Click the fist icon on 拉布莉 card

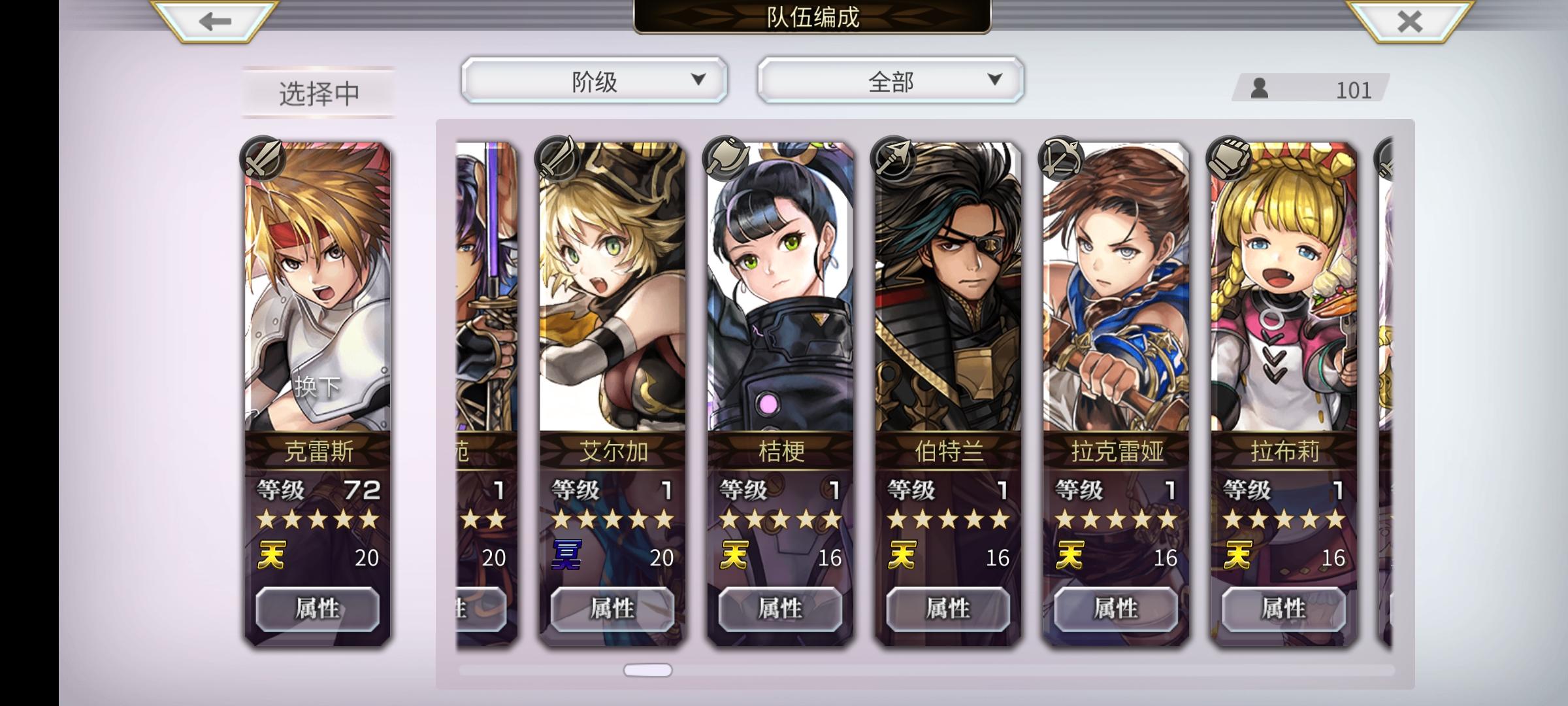tap(1228, 158)
